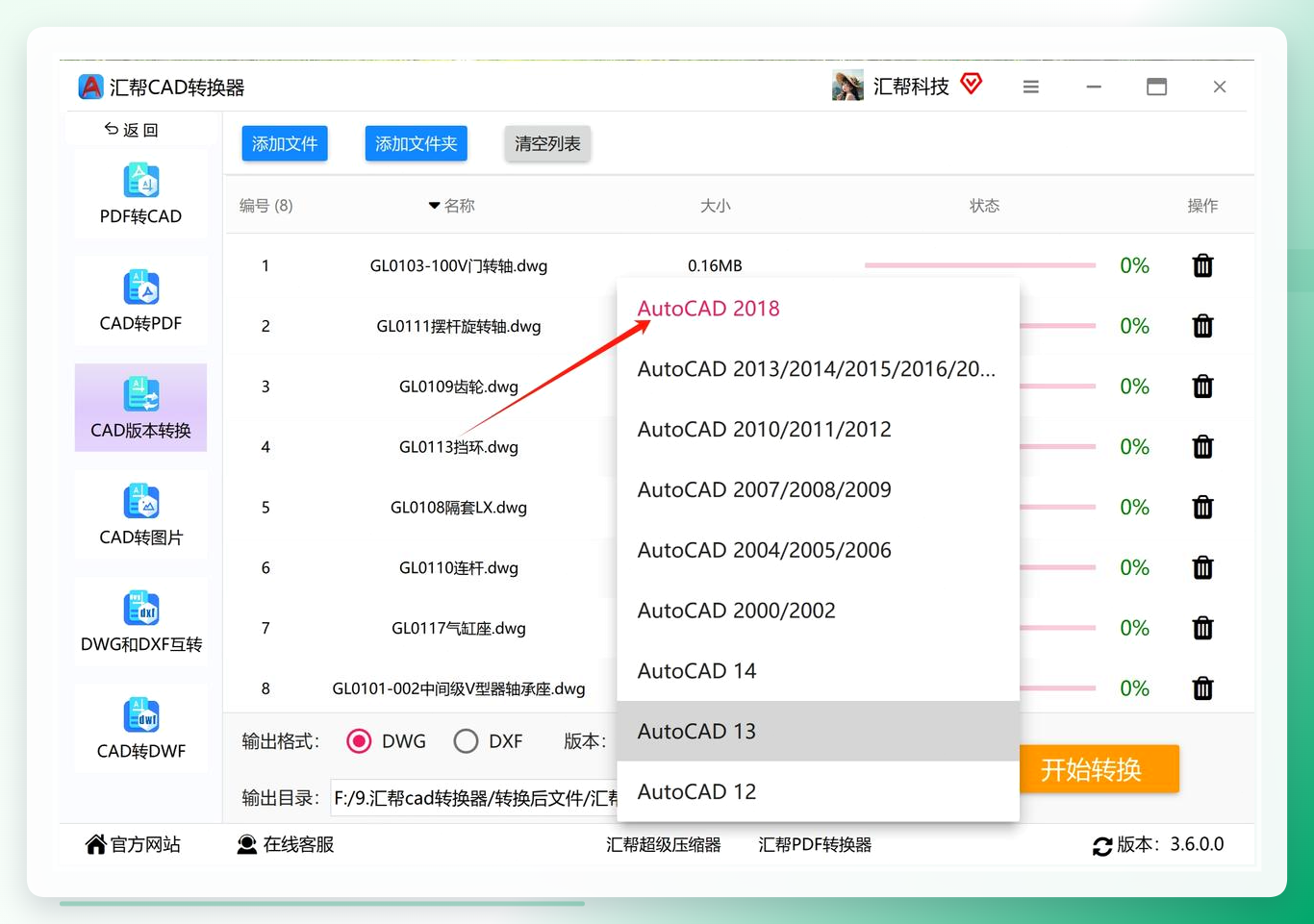Choose AutoCAD 2007/2008/2009 version option
The height and width of the screenshot is (924, 1314).
click(x=818, y=490)
